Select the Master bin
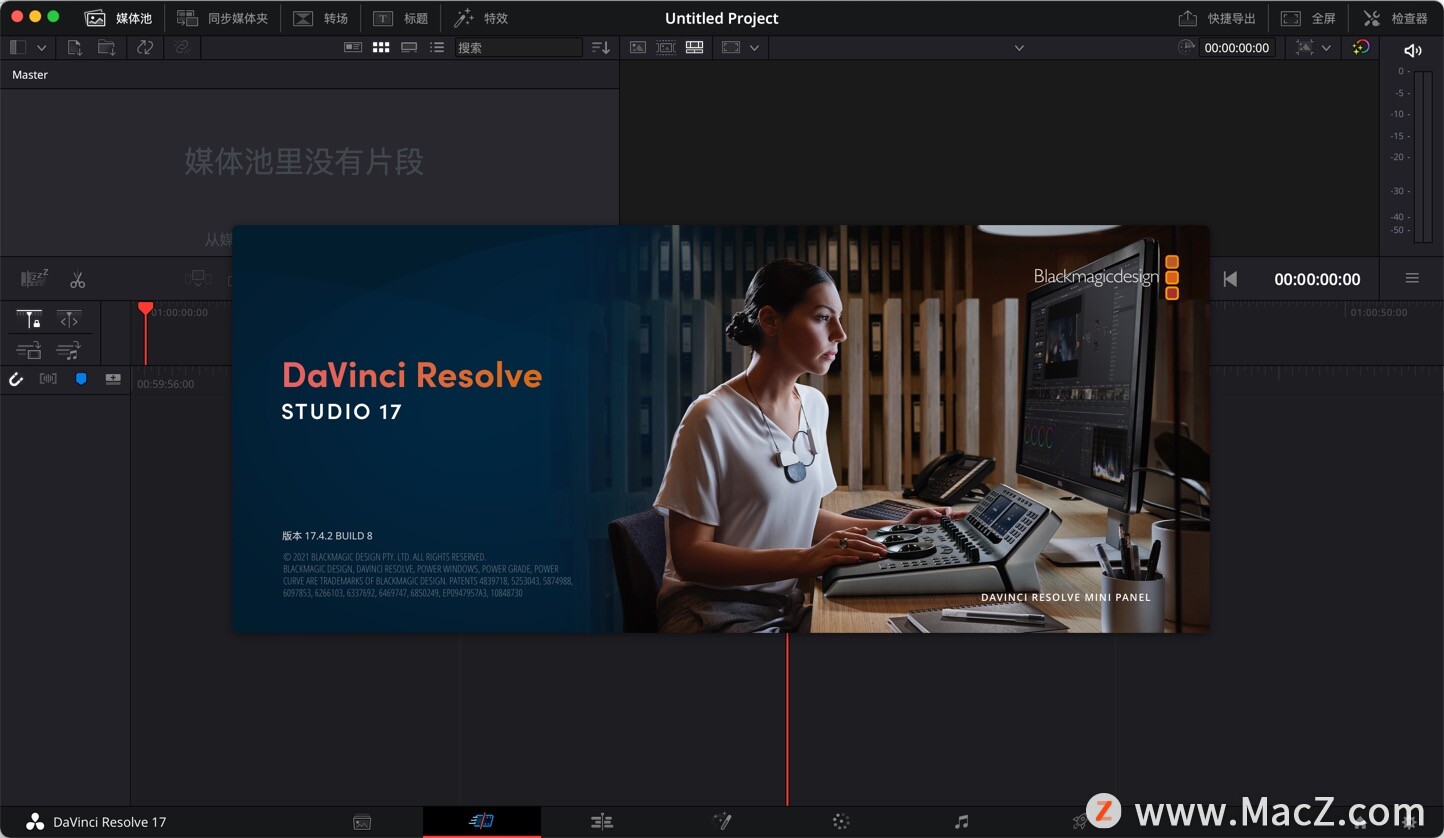1444x838 pixels. coord(30,75)
